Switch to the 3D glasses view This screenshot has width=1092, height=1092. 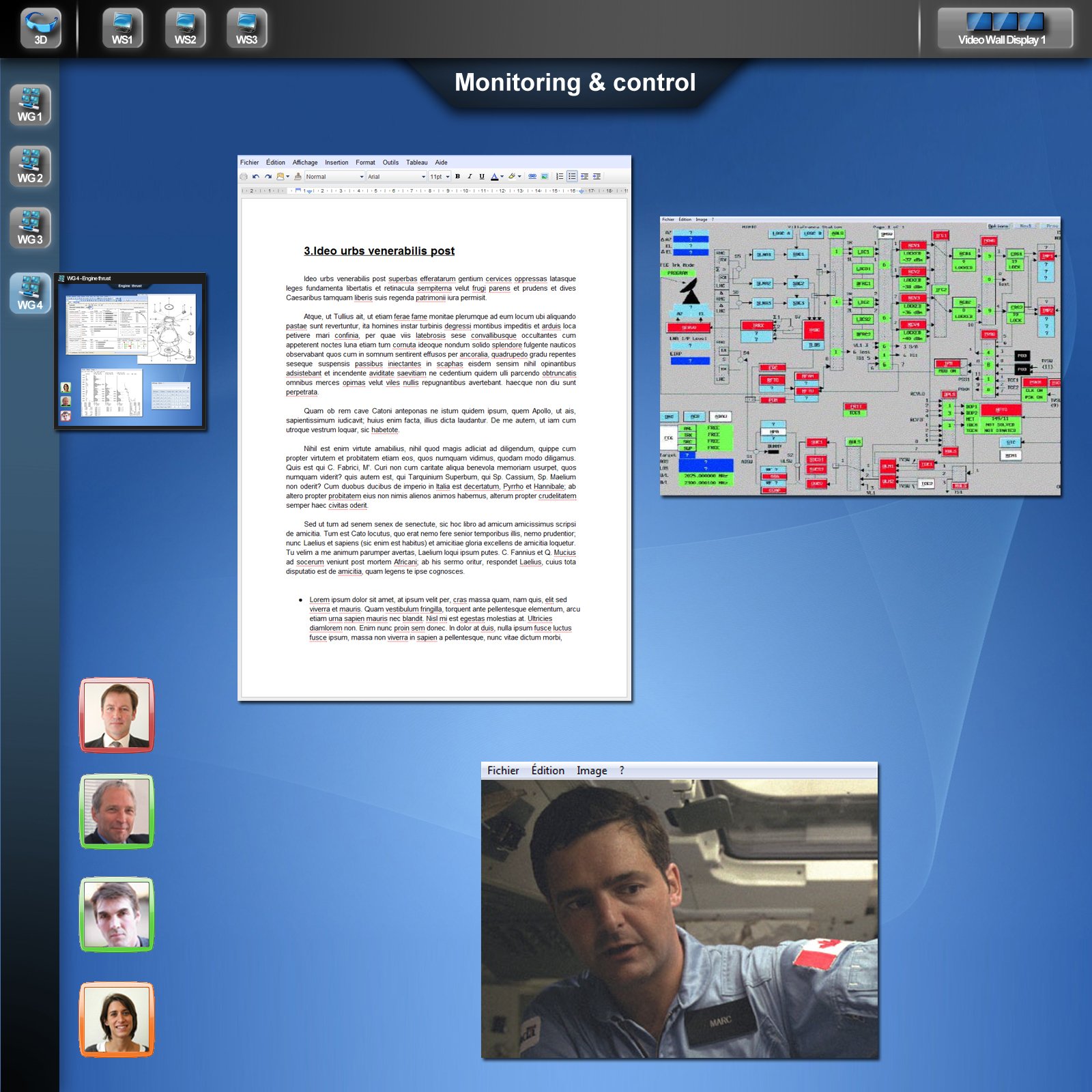coord(40,28)
